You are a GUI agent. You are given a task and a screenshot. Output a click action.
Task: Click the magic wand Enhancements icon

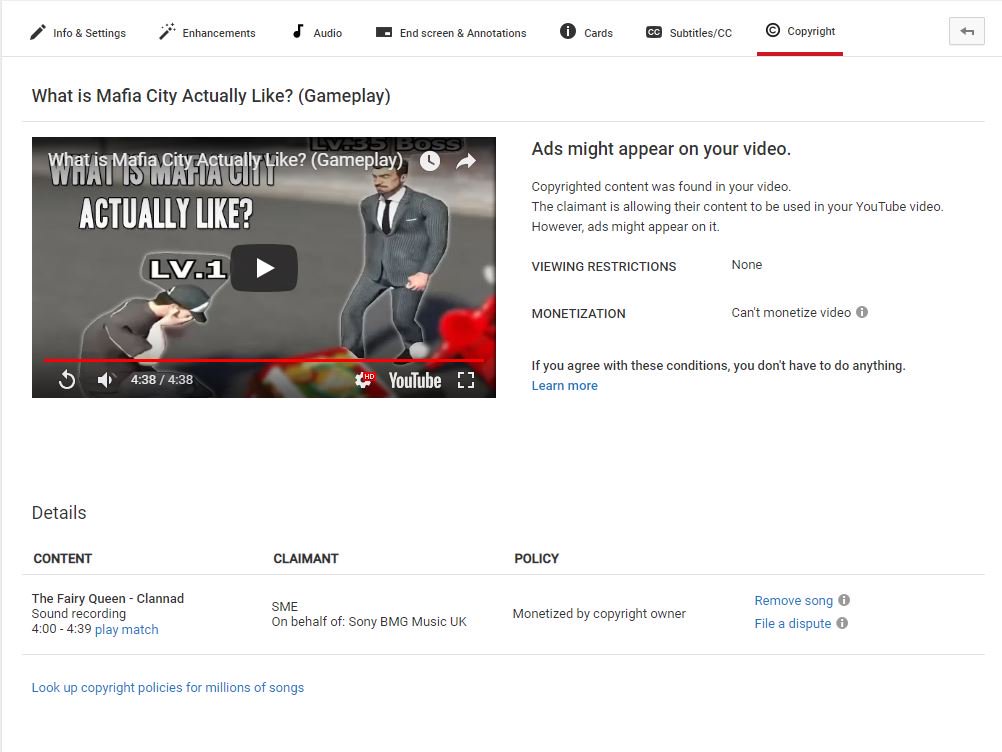click(167, 31)
